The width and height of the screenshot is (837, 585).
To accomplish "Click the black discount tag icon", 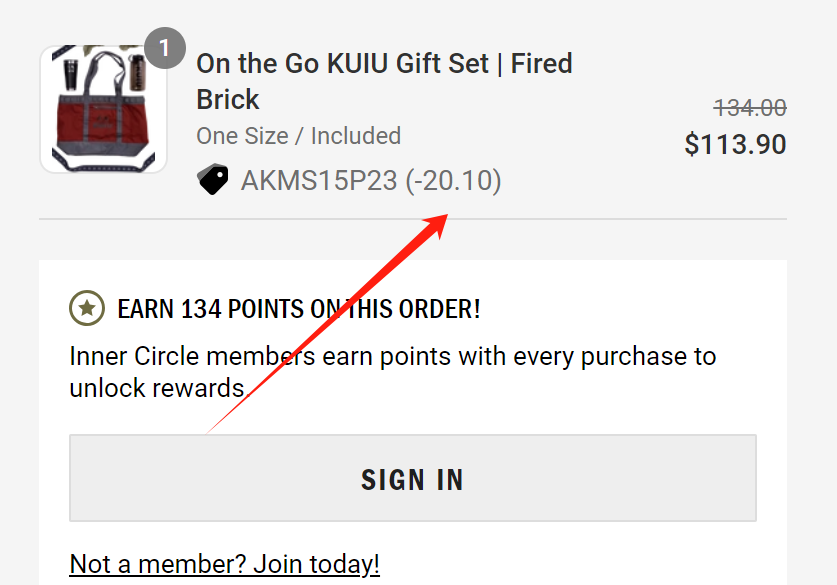I will (213, 180).
